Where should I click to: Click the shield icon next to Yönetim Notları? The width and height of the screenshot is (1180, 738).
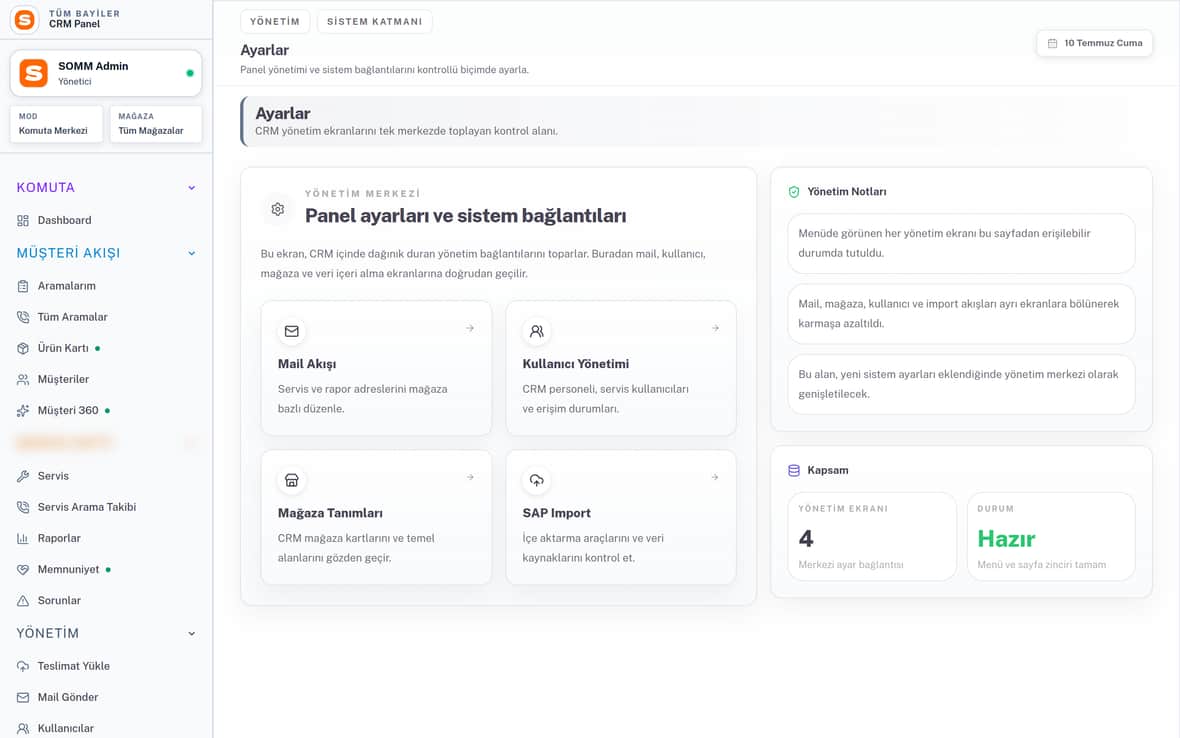click(793, 192)
